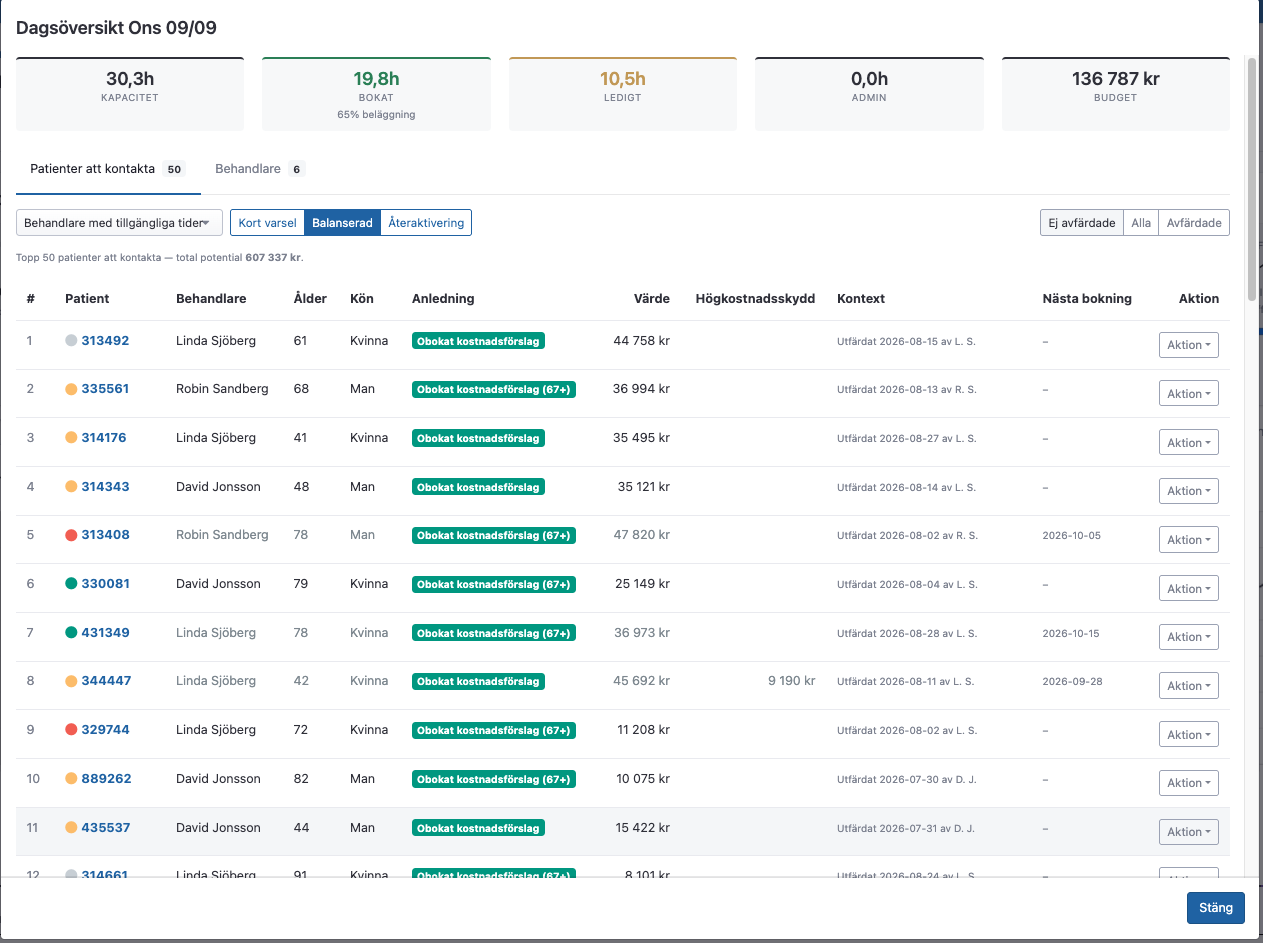The width and height of the screenshot is (1263, 943).
Task: Open patient link 330081
Action: [105, 584]
